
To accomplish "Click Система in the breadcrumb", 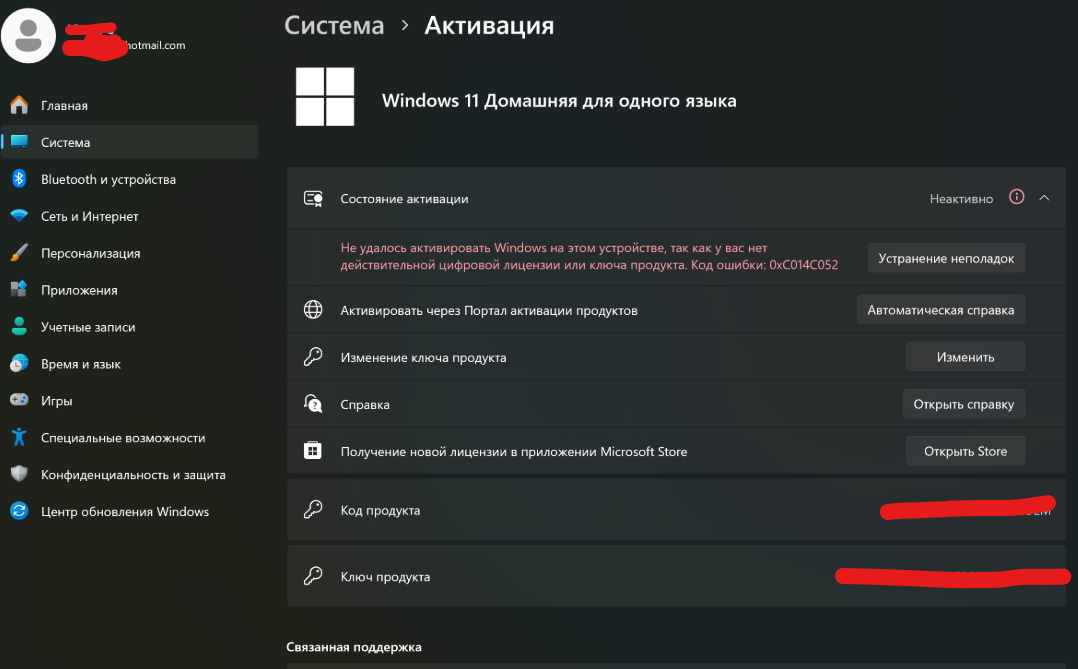I will click(334, 25).
